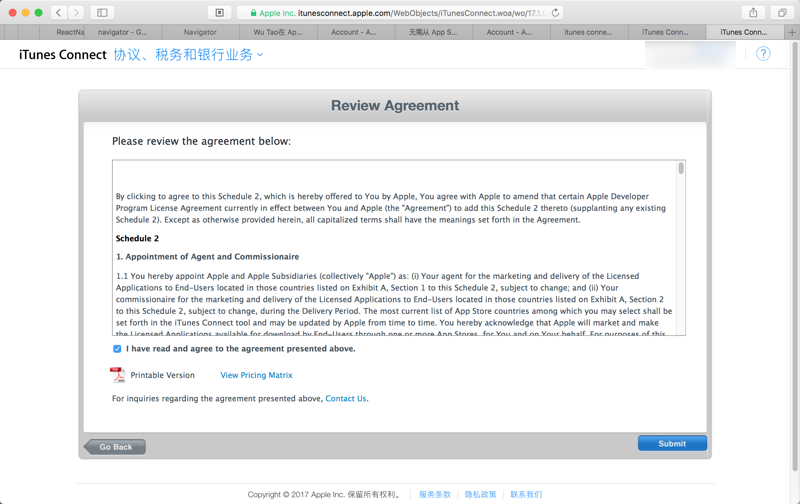Switch to the Navigator tab

(200, 32)
